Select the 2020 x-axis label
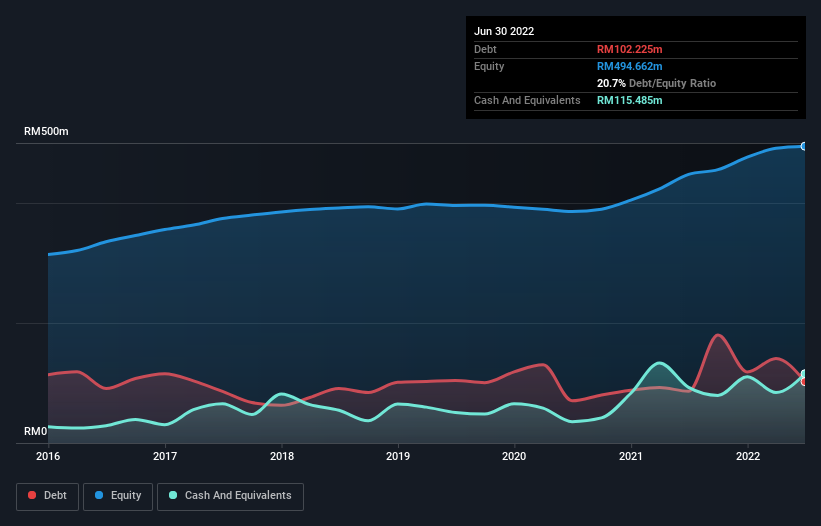 [514, 456]
